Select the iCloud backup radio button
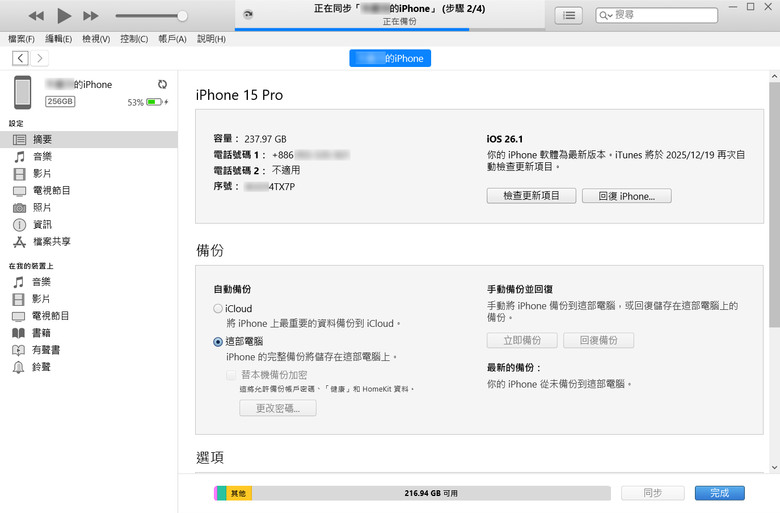Image resolution: width=780 pixels, height=513 pixels. coord(217,308)
